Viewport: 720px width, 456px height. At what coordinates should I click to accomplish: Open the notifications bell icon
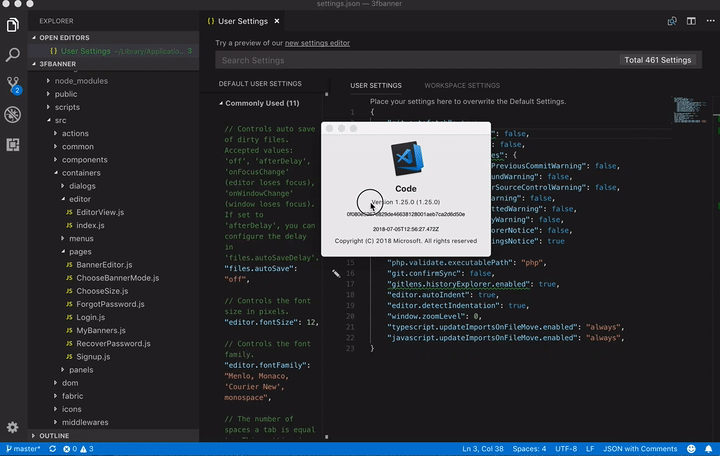(x=709, y=449)
